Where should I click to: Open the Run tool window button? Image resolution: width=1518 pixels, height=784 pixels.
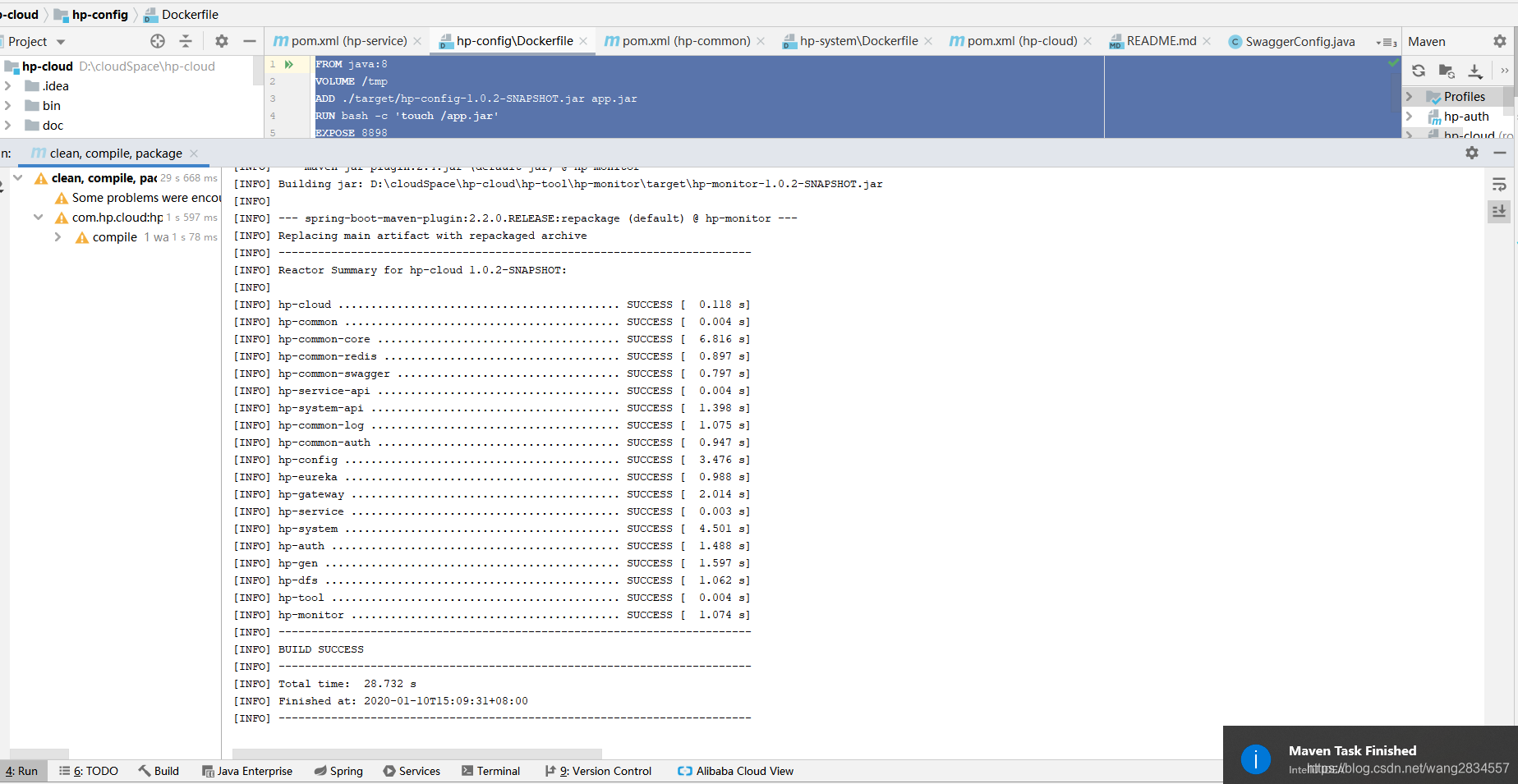click(x=22, y=771)
